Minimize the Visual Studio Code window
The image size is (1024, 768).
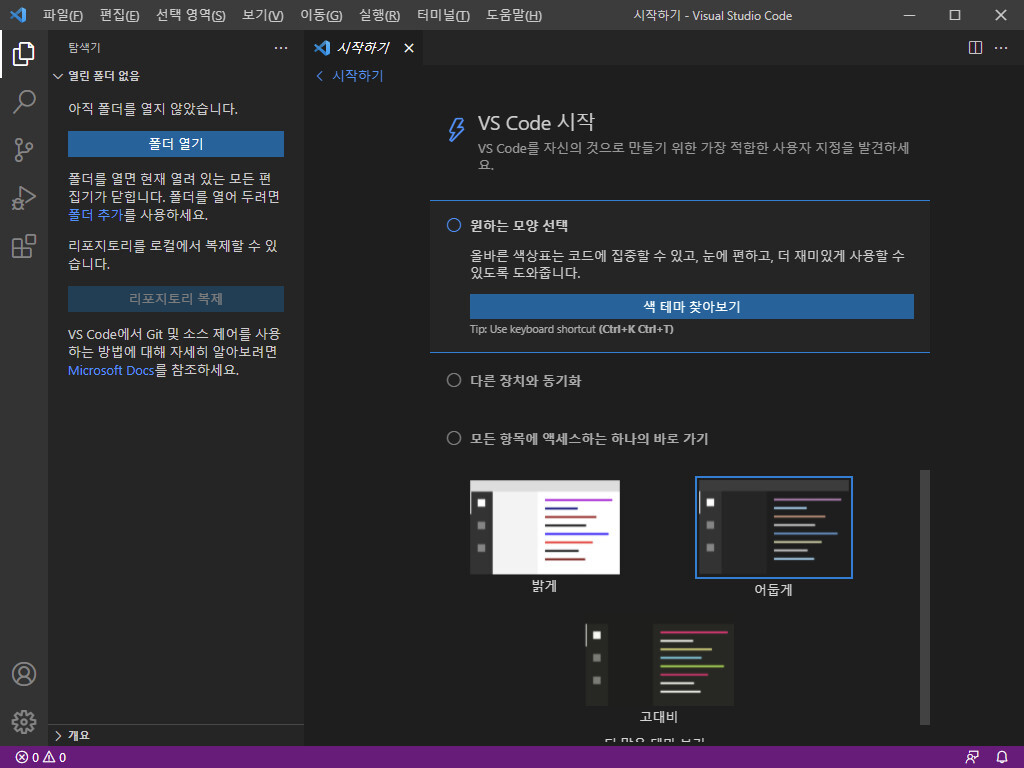tap(909, 15)
